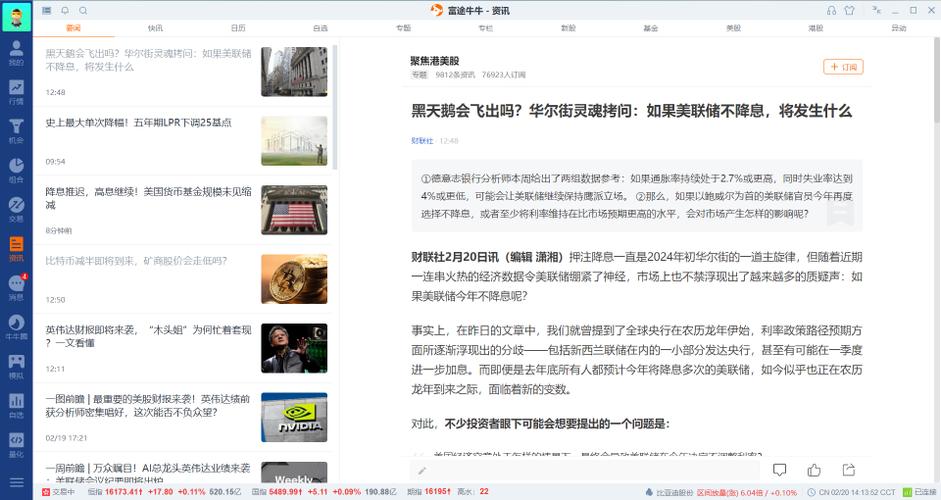Click the share icon below article

pyautogui.click(x=849, y=470)
